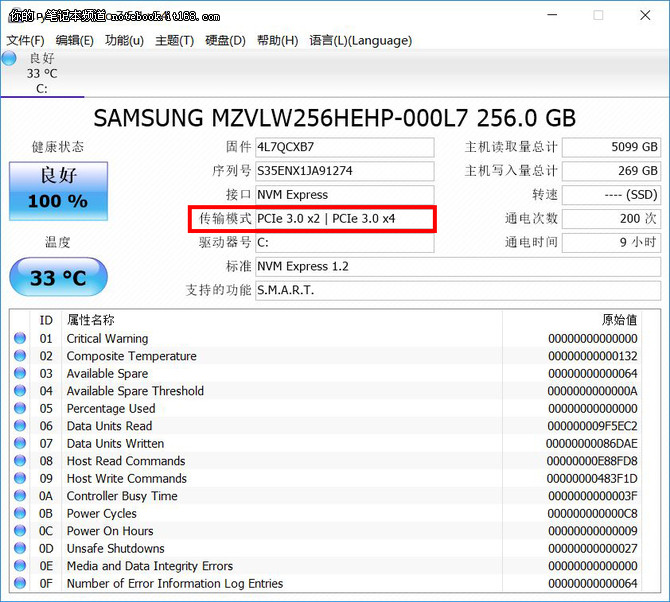Click raw value 000000009F5EC2
This screenshot has height=602, width=670.
point(592,426)
